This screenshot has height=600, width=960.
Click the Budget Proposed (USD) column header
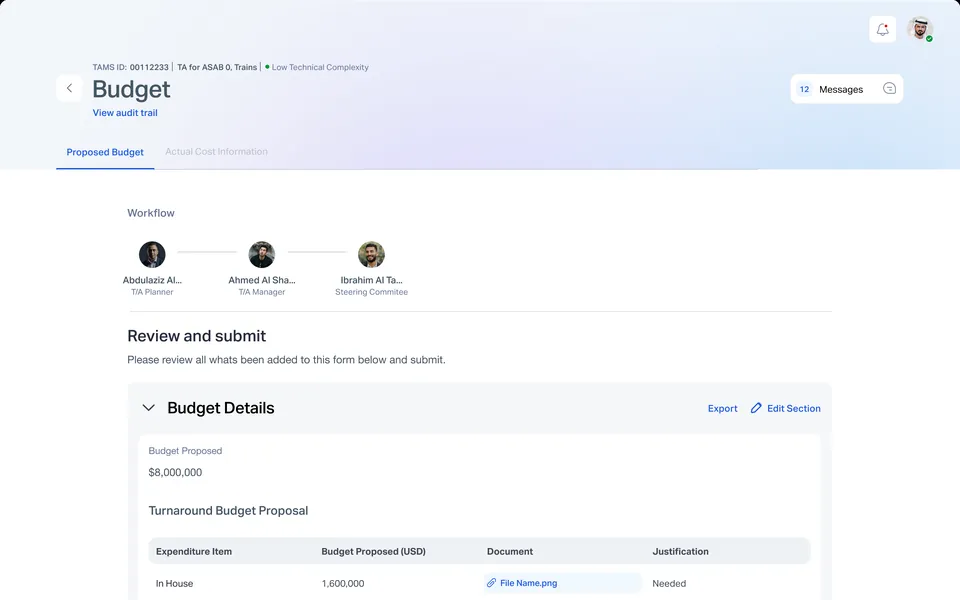373,551
